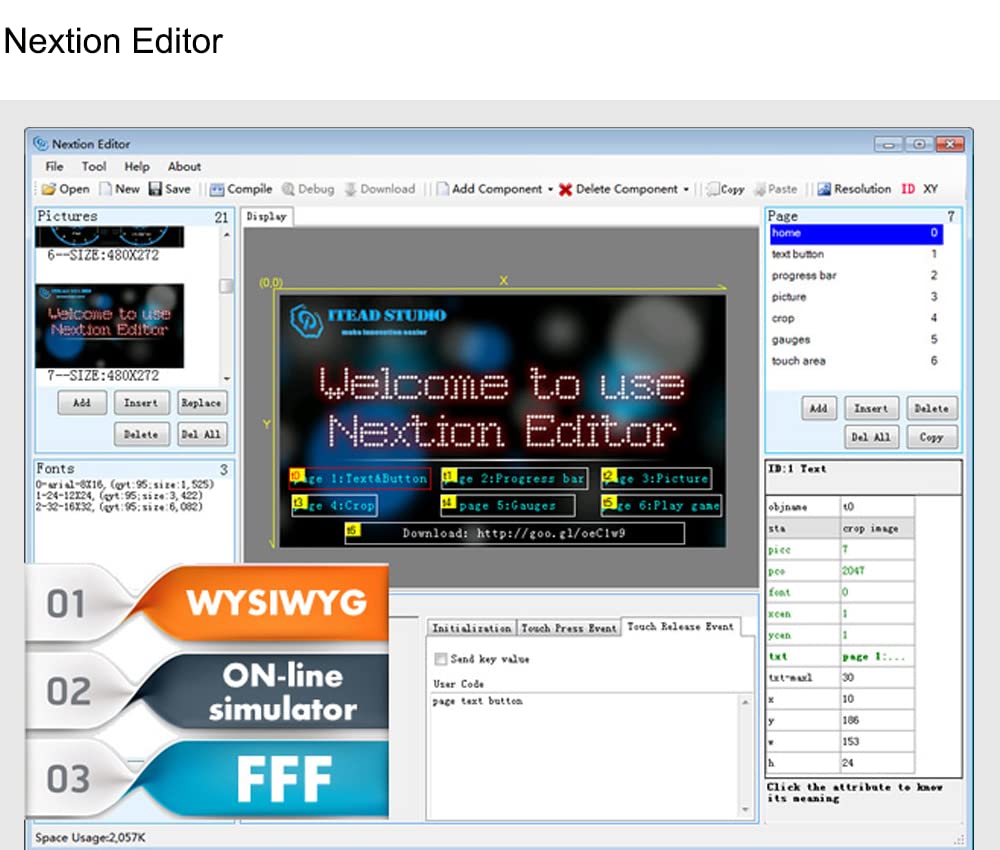Image resolution: width=1000 pixels, height=850 pixels.
Task: Click the Save disk icon
Action: [155, 189]
